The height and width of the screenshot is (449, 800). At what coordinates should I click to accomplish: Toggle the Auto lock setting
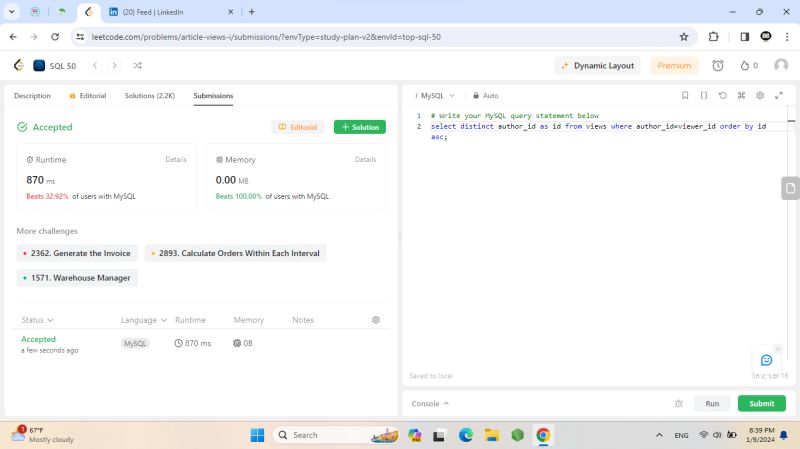pos(485,96)
